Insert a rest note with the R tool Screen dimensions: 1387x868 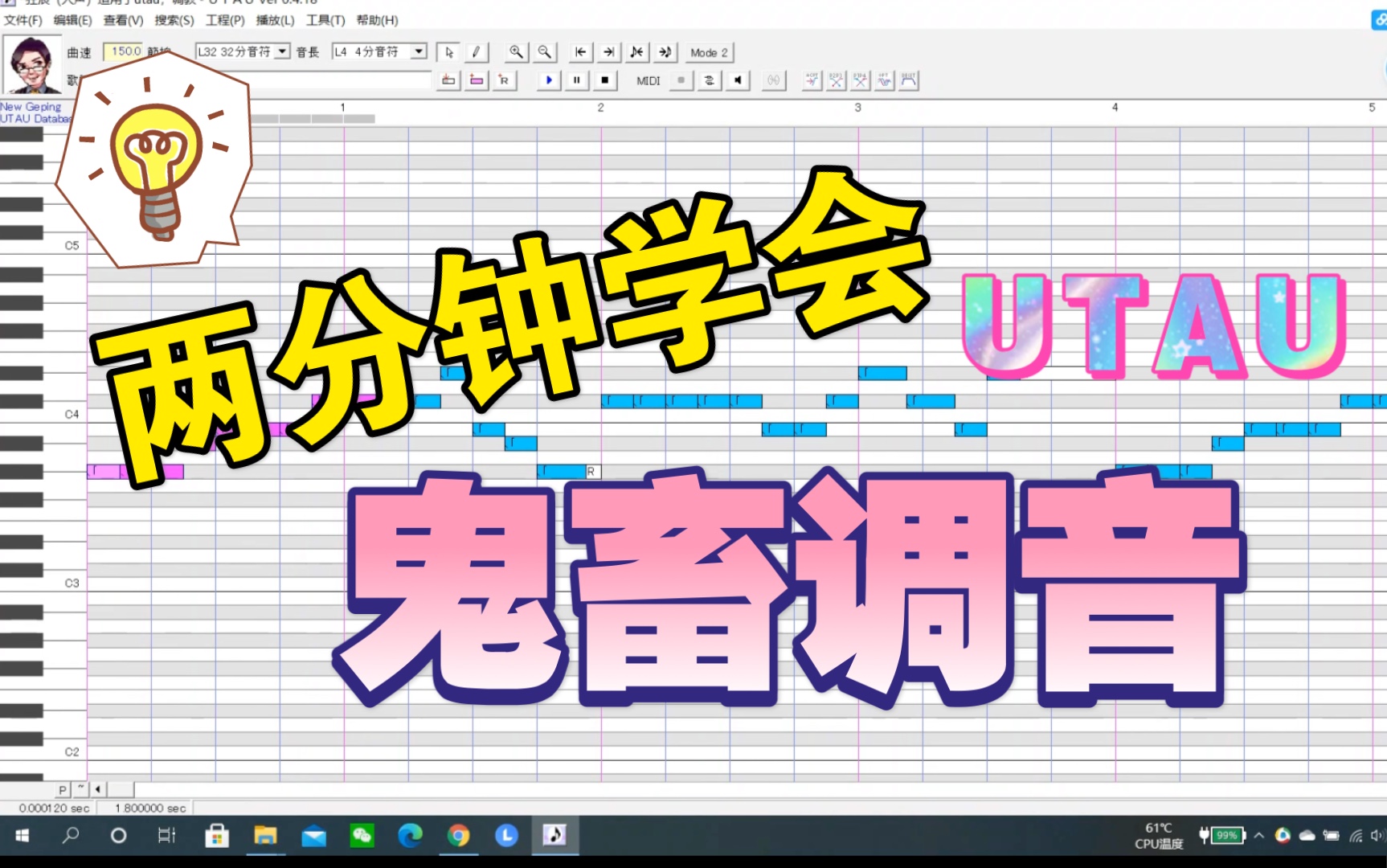tap(505, 80)
